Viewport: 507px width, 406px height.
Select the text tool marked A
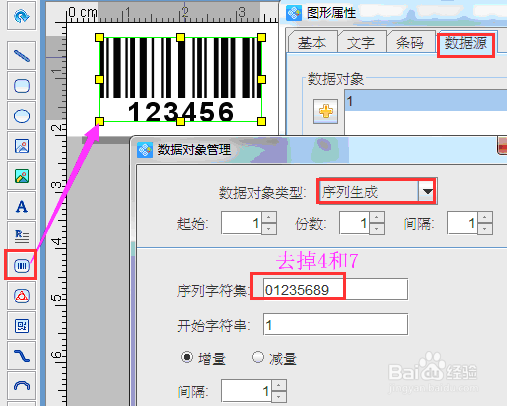coord(22,206)
